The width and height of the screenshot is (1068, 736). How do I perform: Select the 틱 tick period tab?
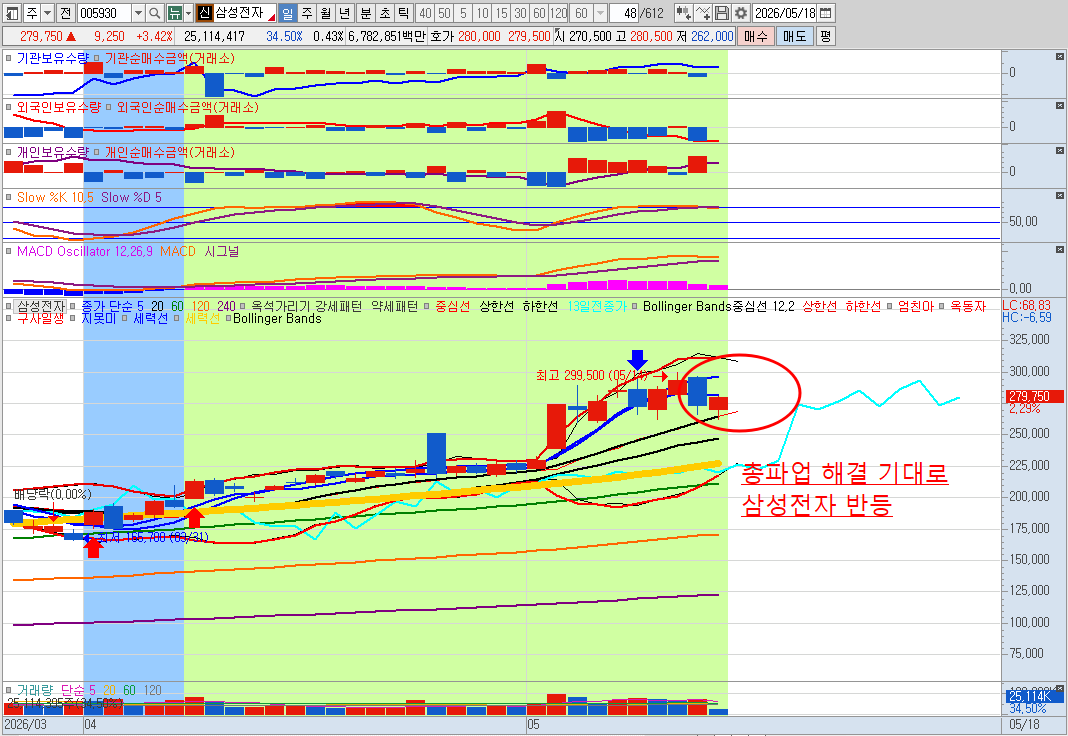(404, 13)
